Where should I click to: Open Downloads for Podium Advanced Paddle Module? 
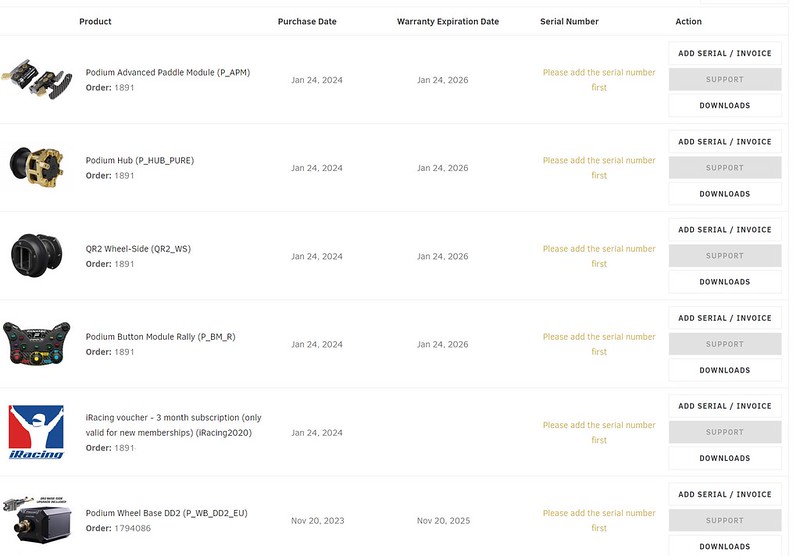[x=725, y=106]
